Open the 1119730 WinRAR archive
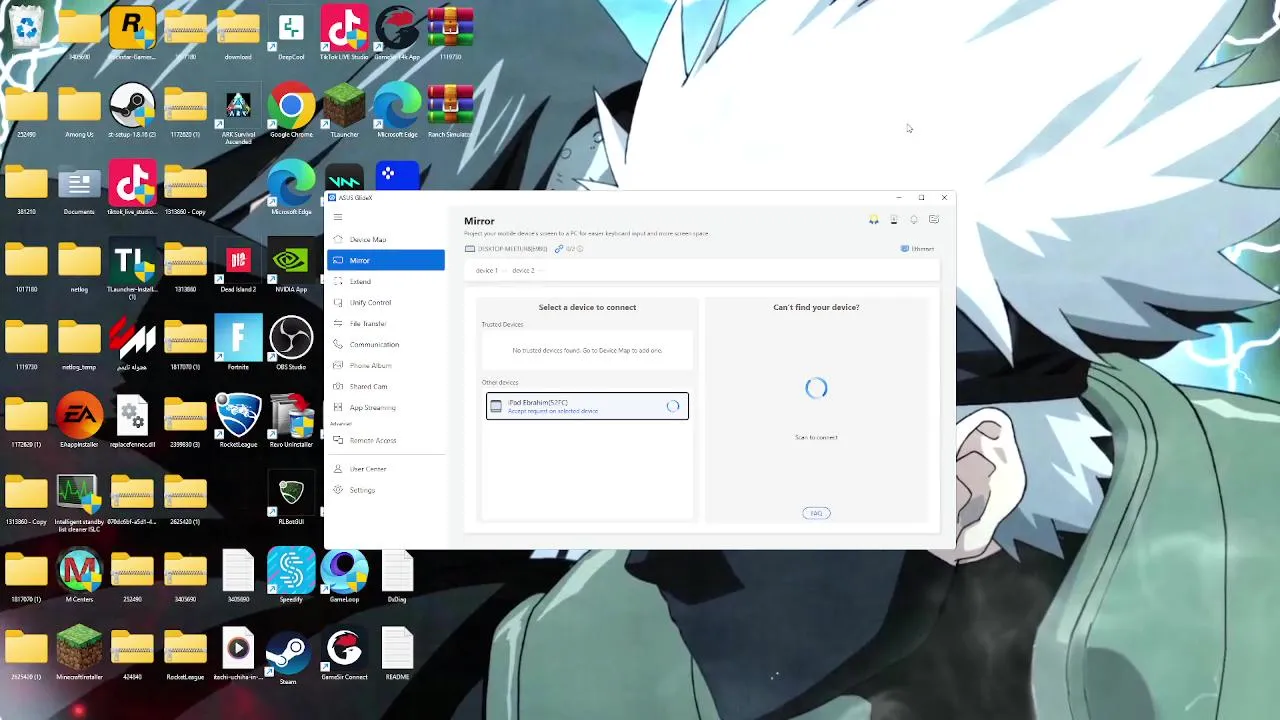The width and height of the screenshot is (1280, 720). [450, 34]
